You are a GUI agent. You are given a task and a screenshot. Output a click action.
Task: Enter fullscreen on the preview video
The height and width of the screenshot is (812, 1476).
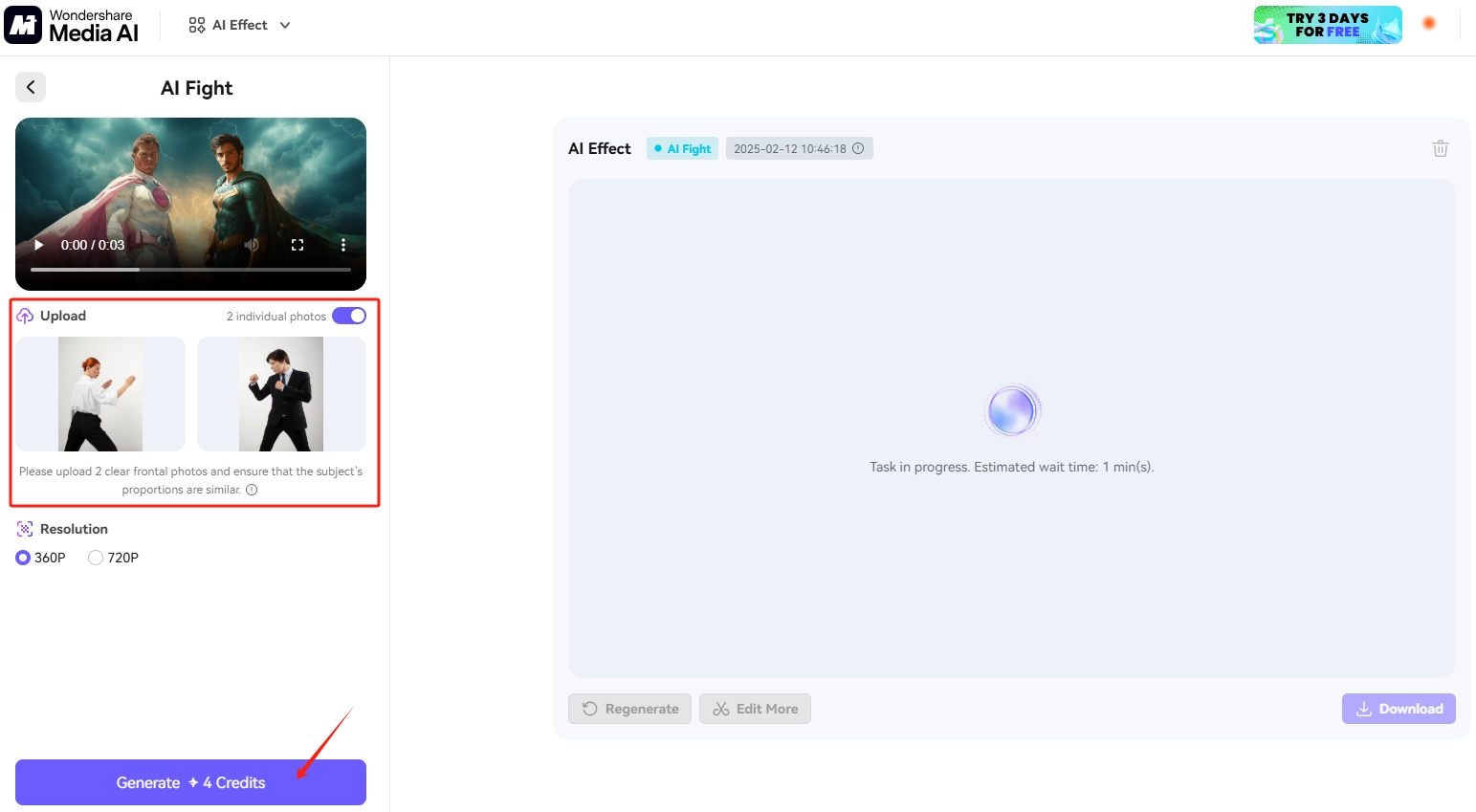point(297,245)
